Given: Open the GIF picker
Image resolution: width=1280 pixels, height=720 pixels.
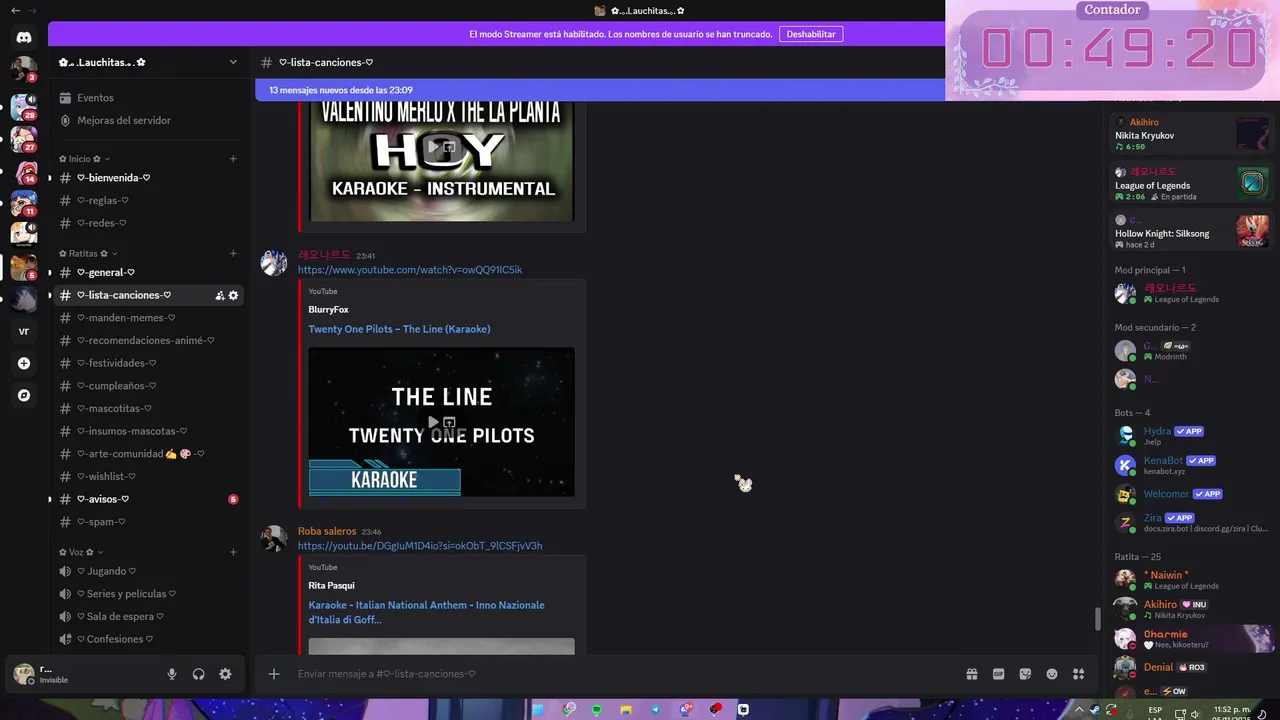Looking at the screenshot, I should coord(998,674).
